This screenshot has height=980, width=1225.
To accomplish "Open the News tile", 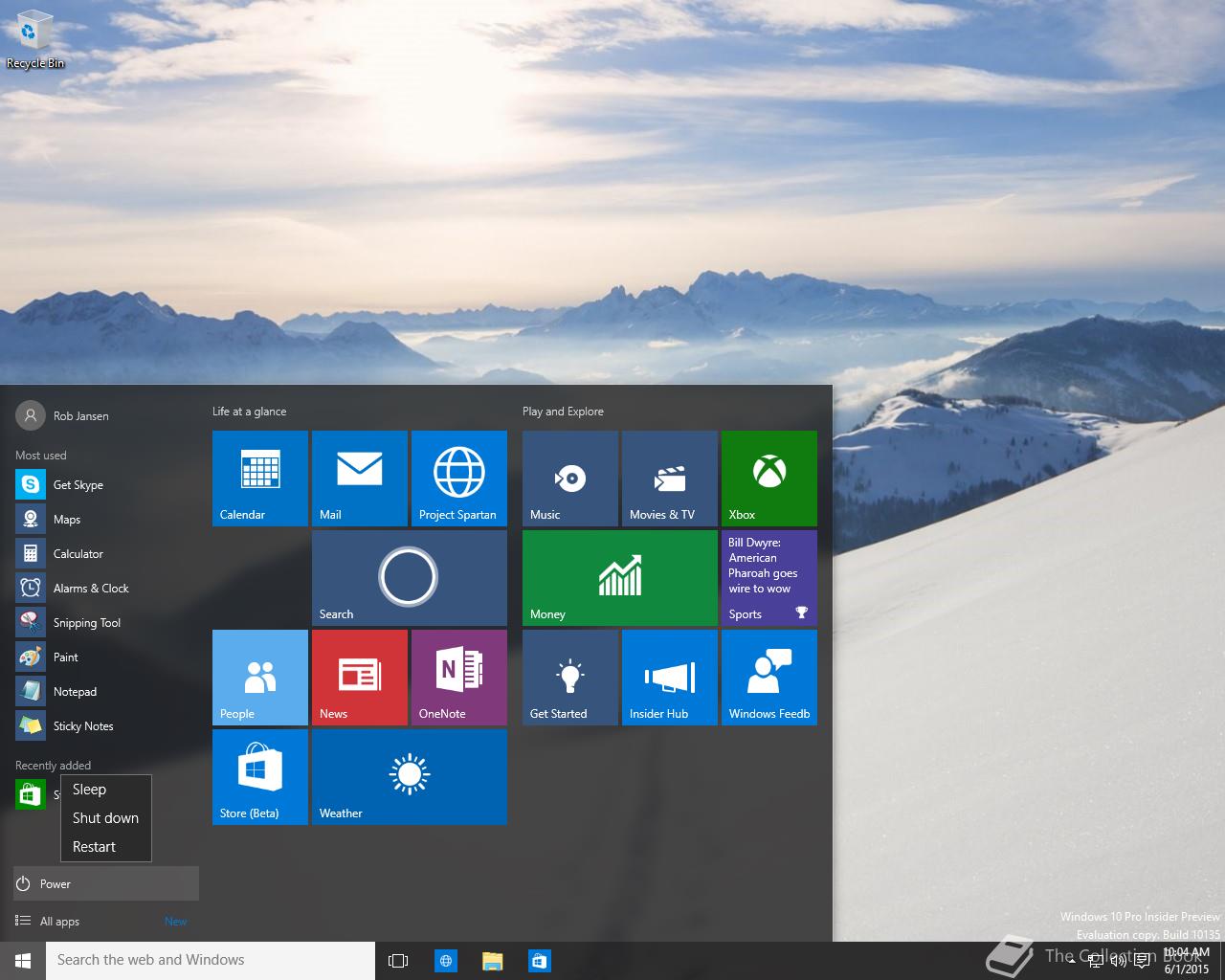I will [360, 678].
